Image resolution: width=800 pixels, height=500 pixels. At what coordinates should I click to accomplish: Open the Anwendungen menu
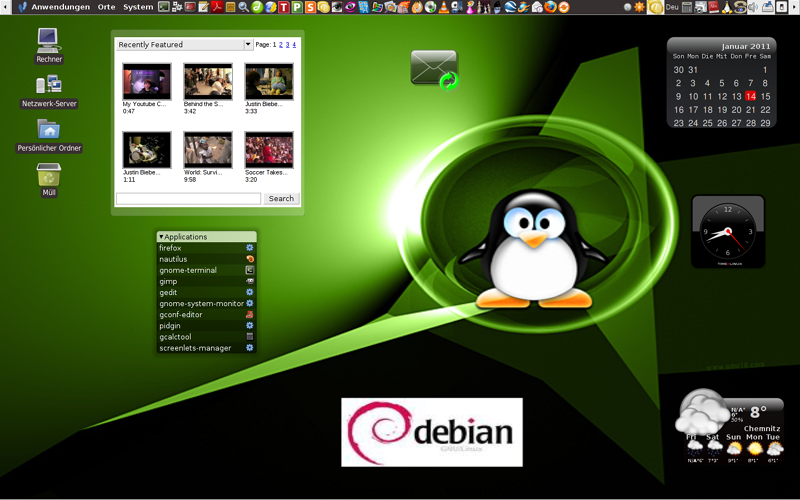click(x=60, y=7)
